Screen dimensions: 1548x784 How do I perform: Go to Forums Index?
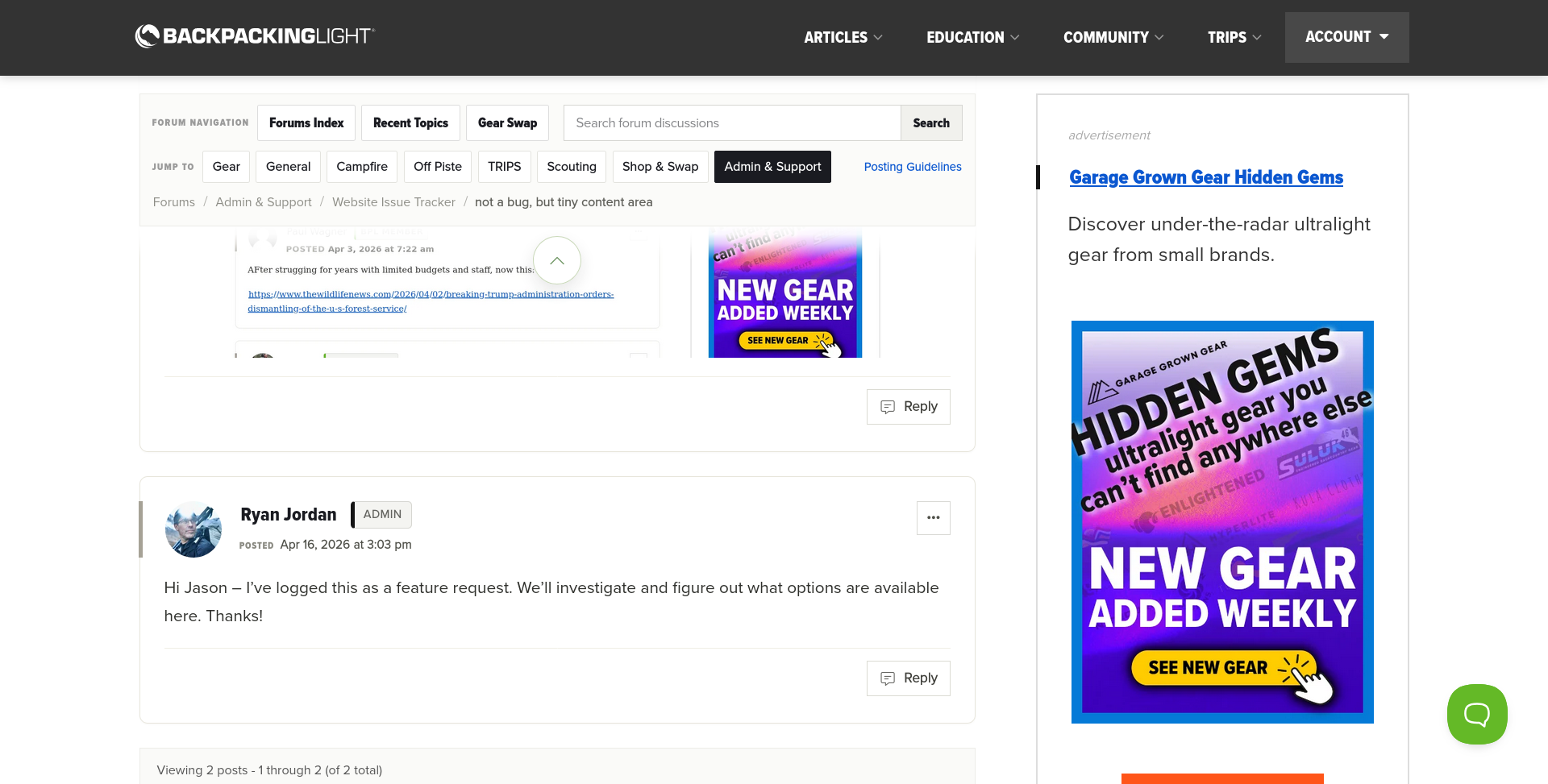306,122
